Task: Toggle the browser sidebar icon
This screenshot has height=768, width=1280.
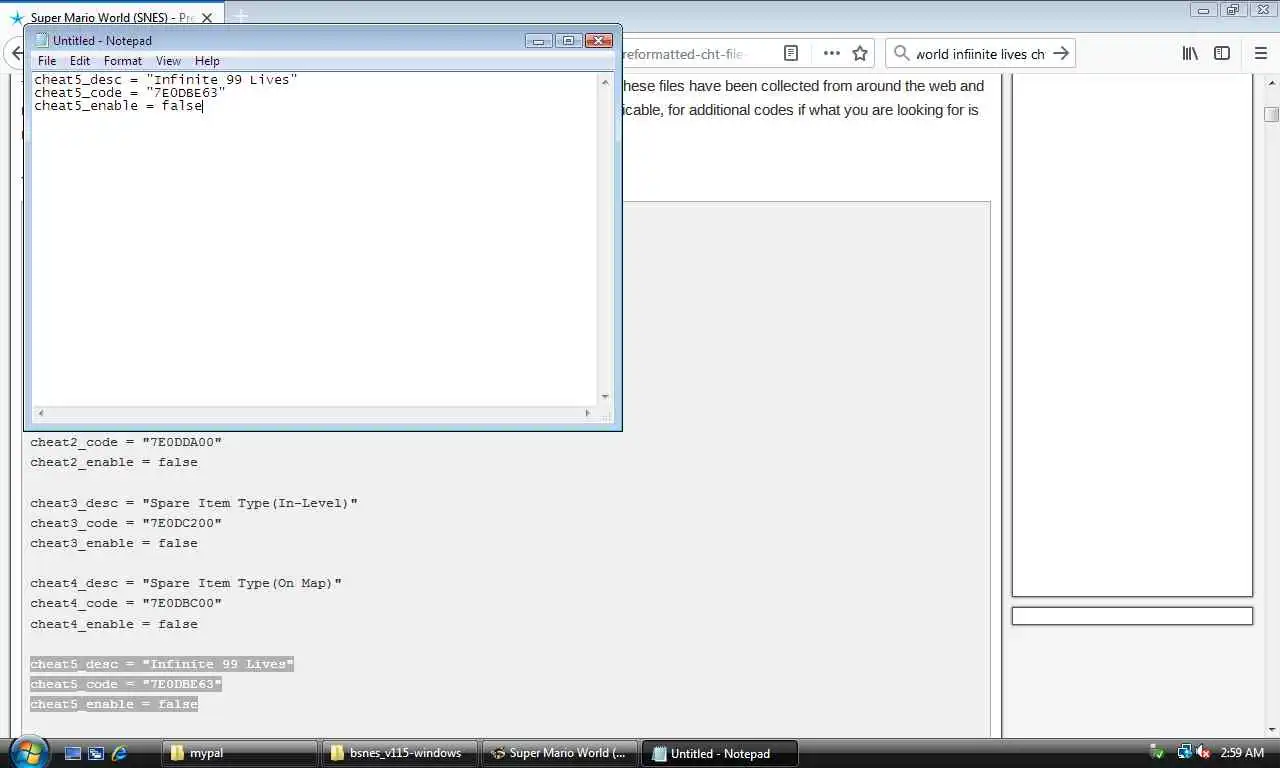Action: click(1222, 53)
